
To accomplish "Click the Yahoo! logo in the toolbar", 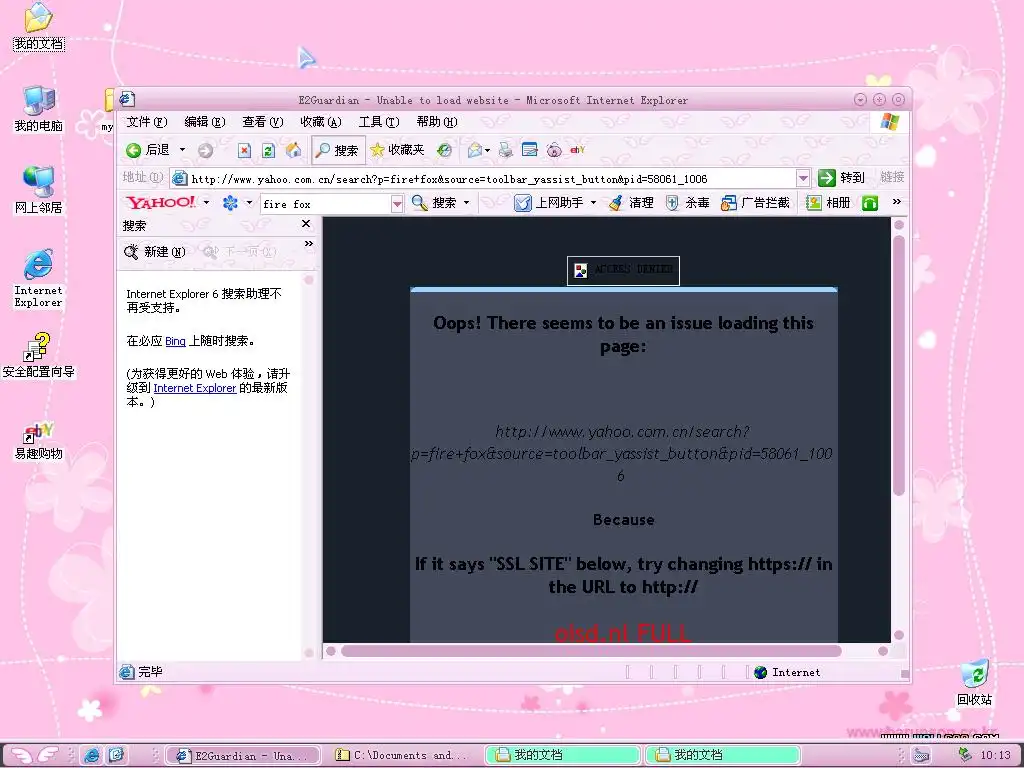I will click(x=161, y=202).
